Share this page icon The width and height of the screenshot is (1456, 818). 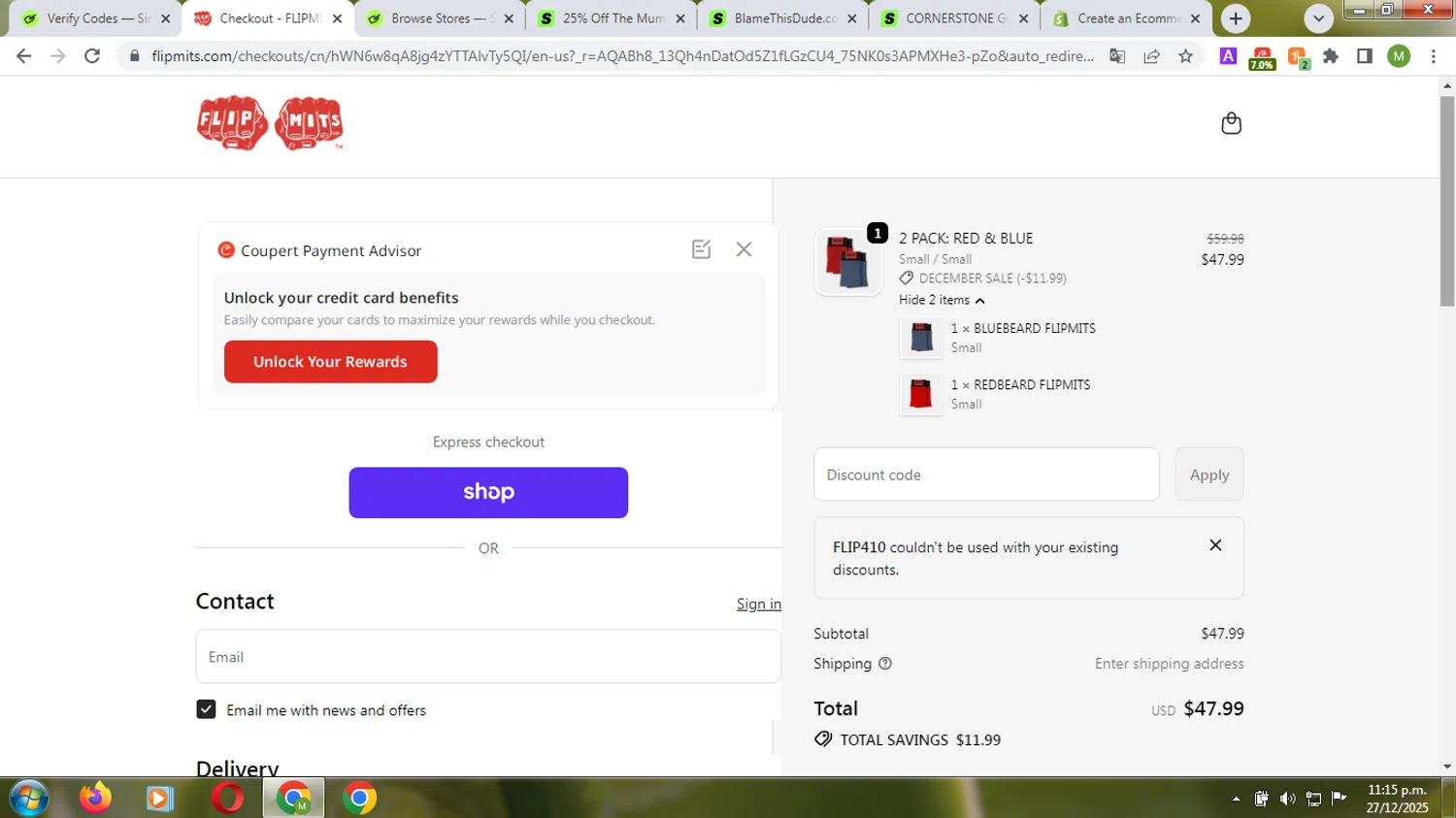pyautogui.click(x=1151, y=56)
